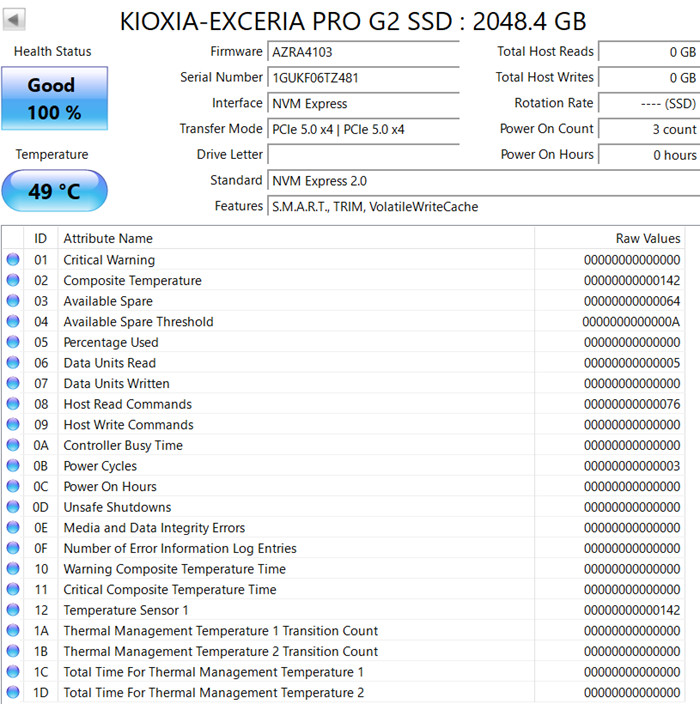Select the Power Cycles attribute name
The height and width of the screenshot is (704, 700).
100,466
